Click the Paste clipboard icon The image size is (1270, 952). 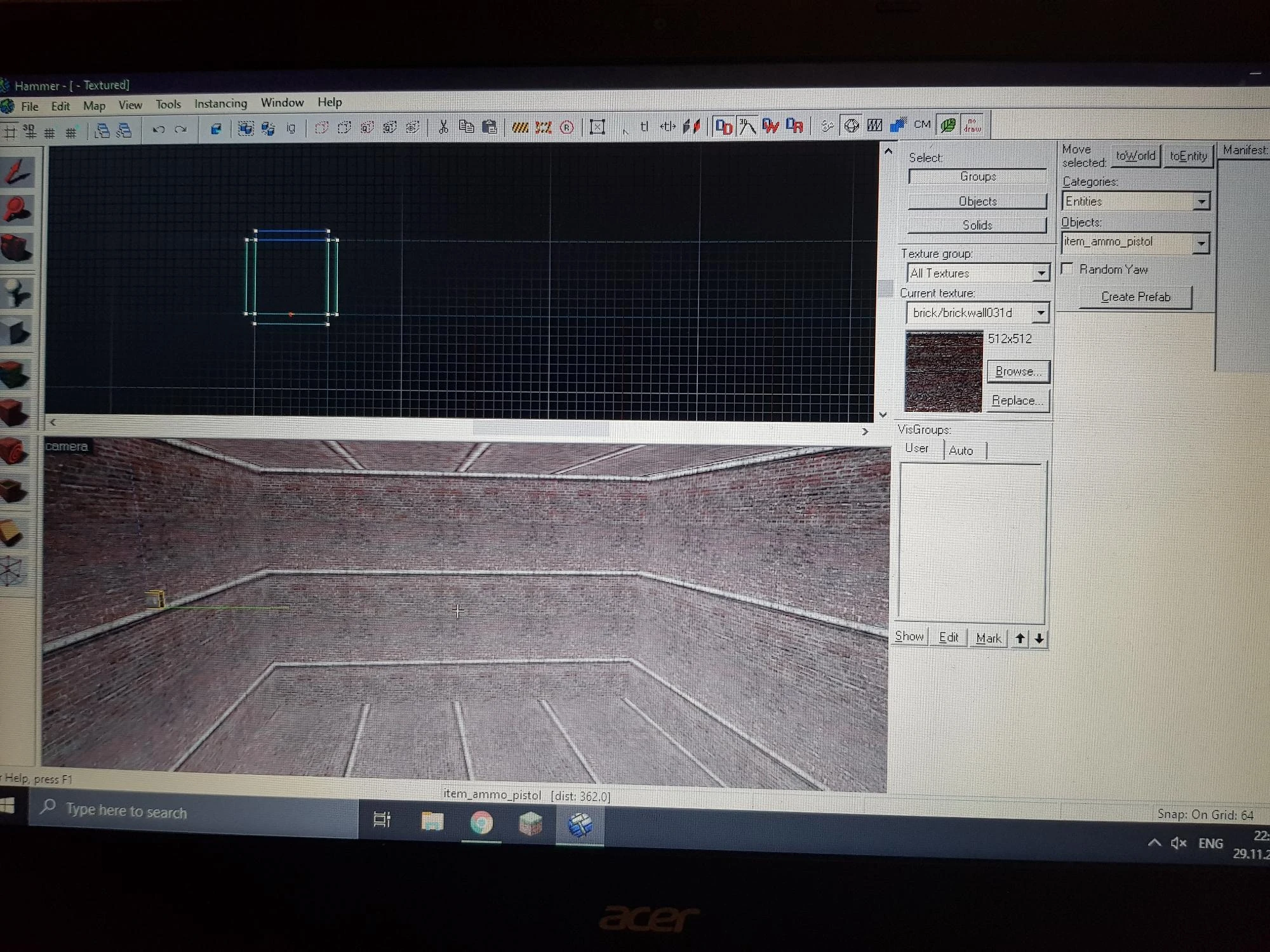489,127
